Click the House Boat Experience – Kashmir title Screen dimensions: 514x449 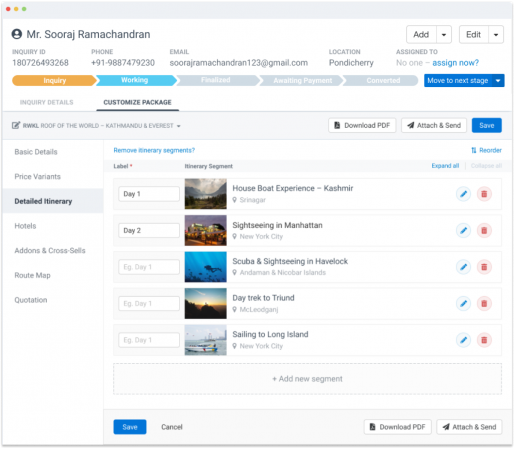coord(293,188)
